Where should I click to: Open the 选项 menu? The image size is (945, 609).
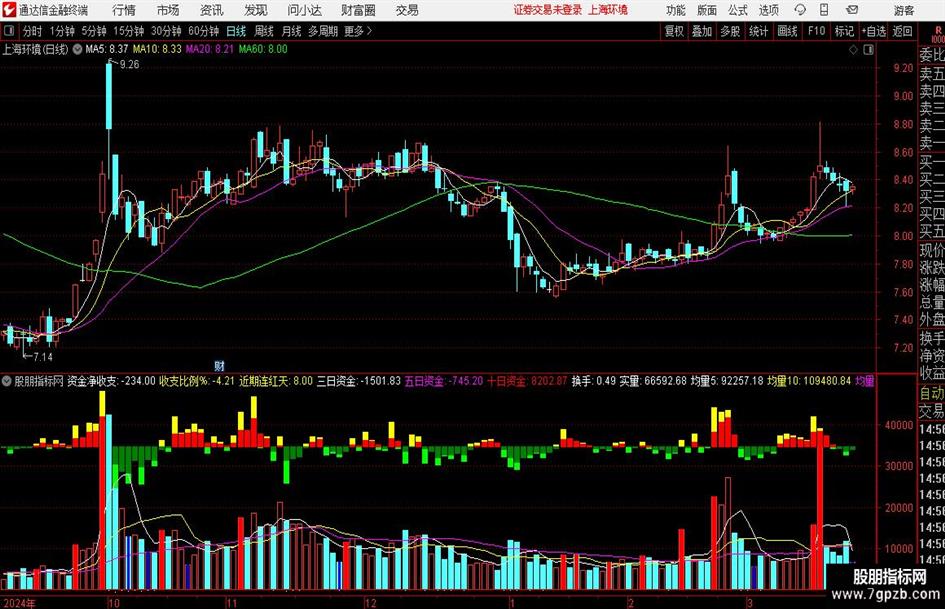tap(768, 10)
